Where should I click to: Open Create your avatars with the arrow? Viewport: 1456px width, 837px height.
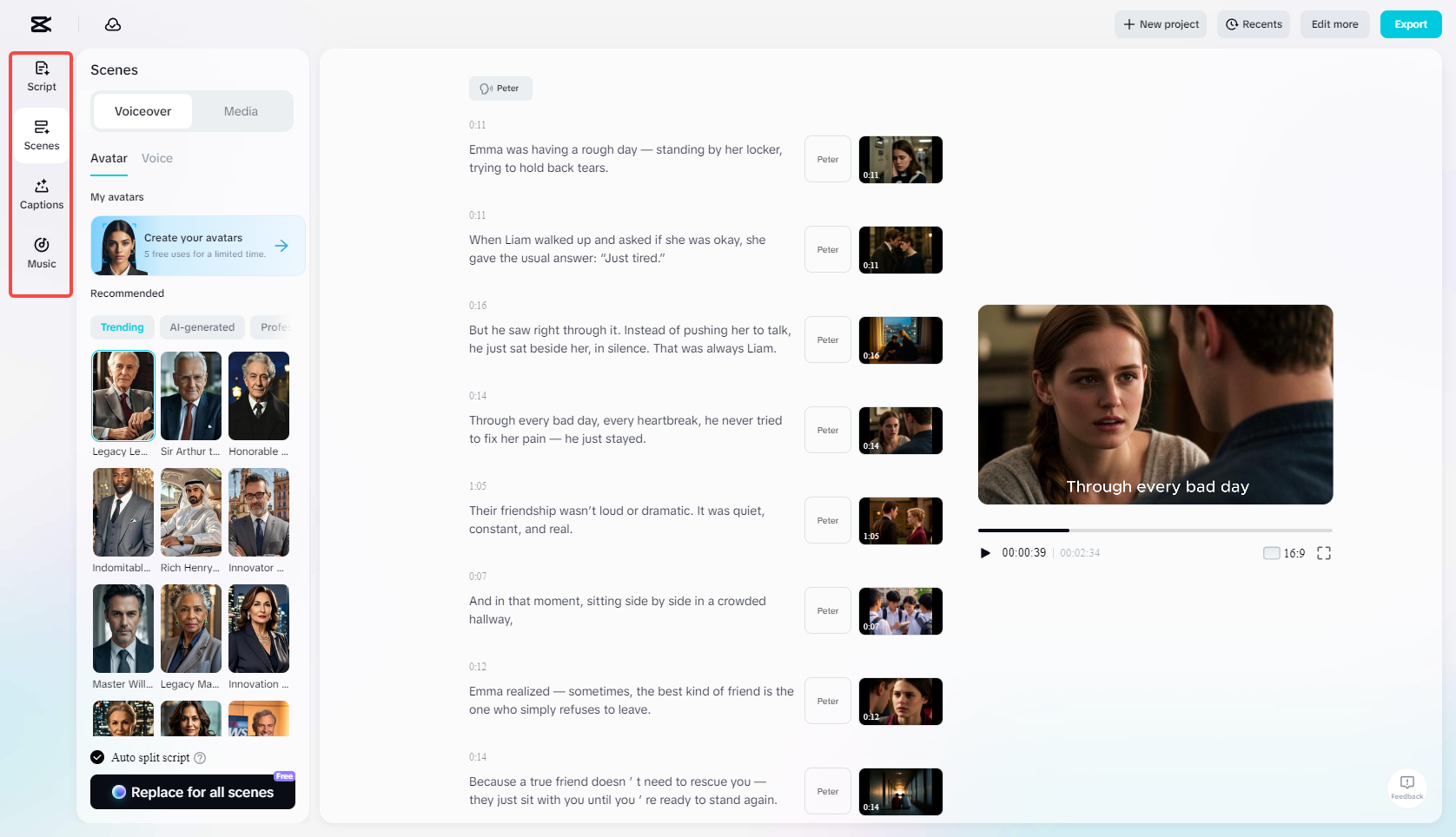tap(282, 246)
